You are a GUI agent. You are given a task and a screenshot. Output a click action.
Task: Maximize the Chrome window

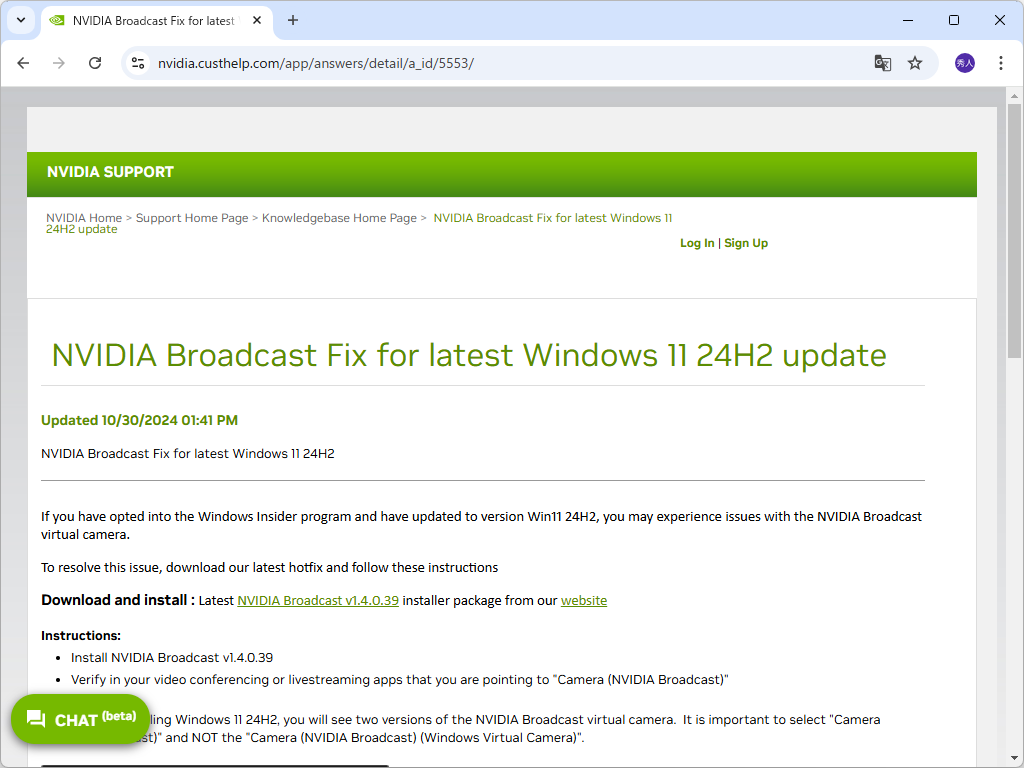(953, 20)
